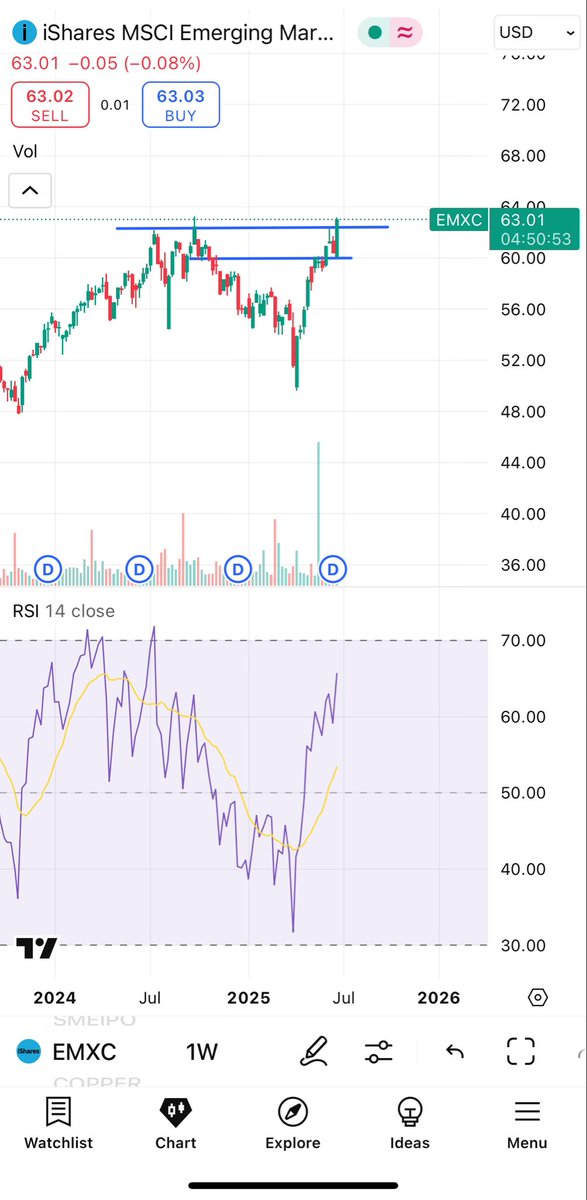Switch to the Watchlist tab

coord(58,1123)
